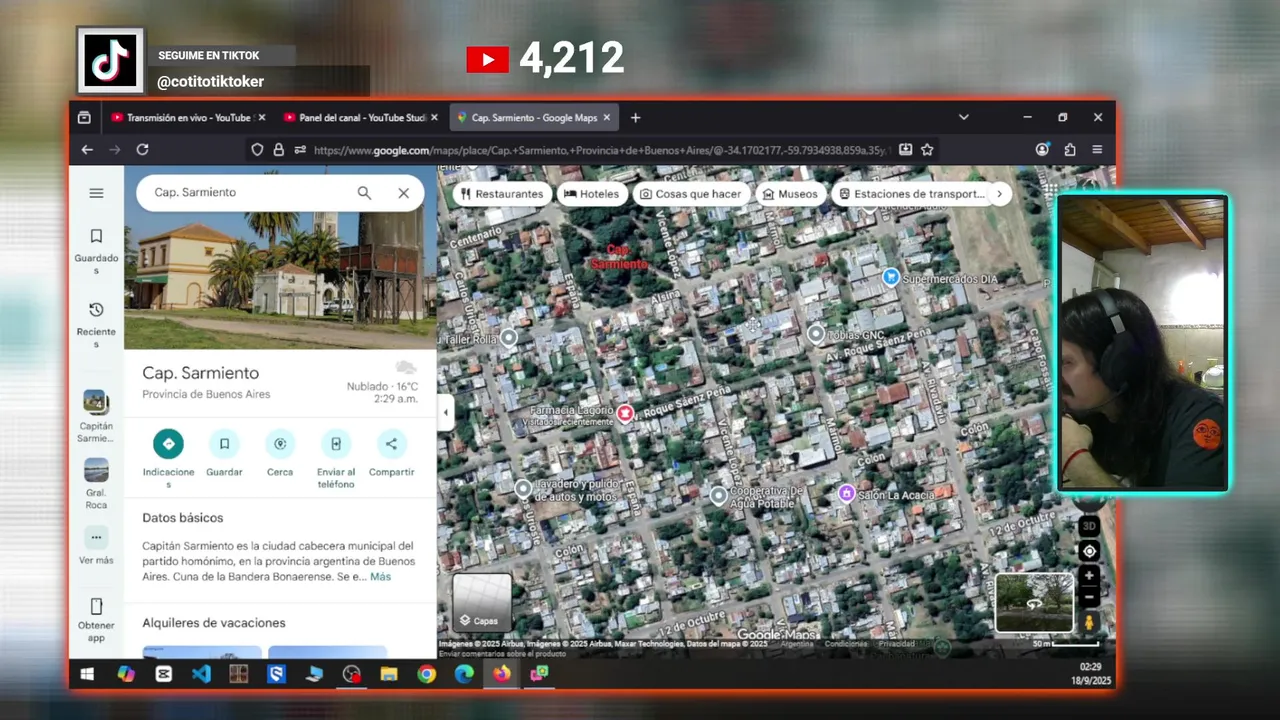
Task: Click the Supermercados DIA map pin
Action: click(891, 277)
